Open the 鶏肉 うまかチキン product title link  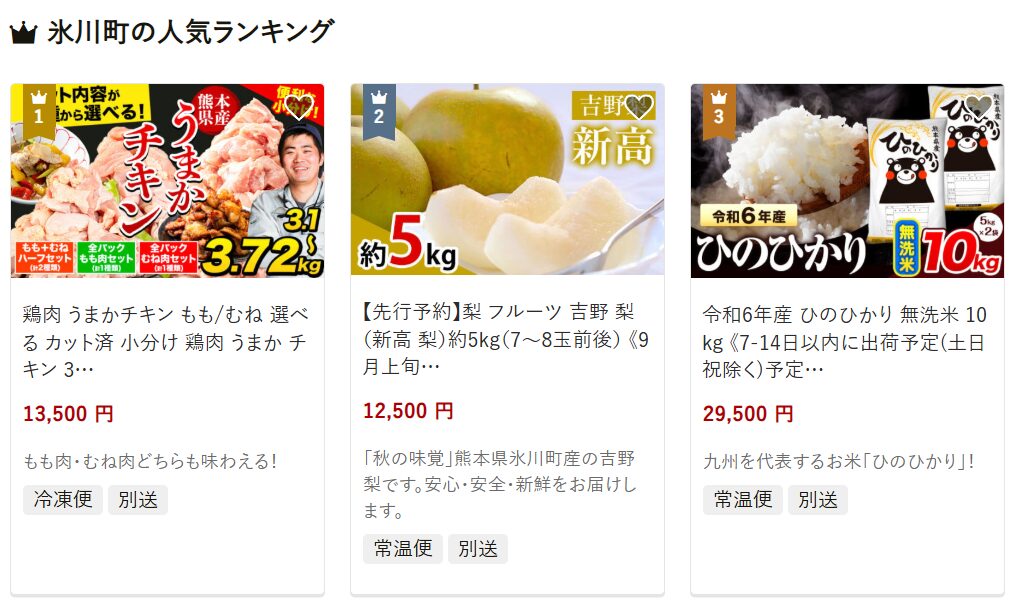coord(166,342)
